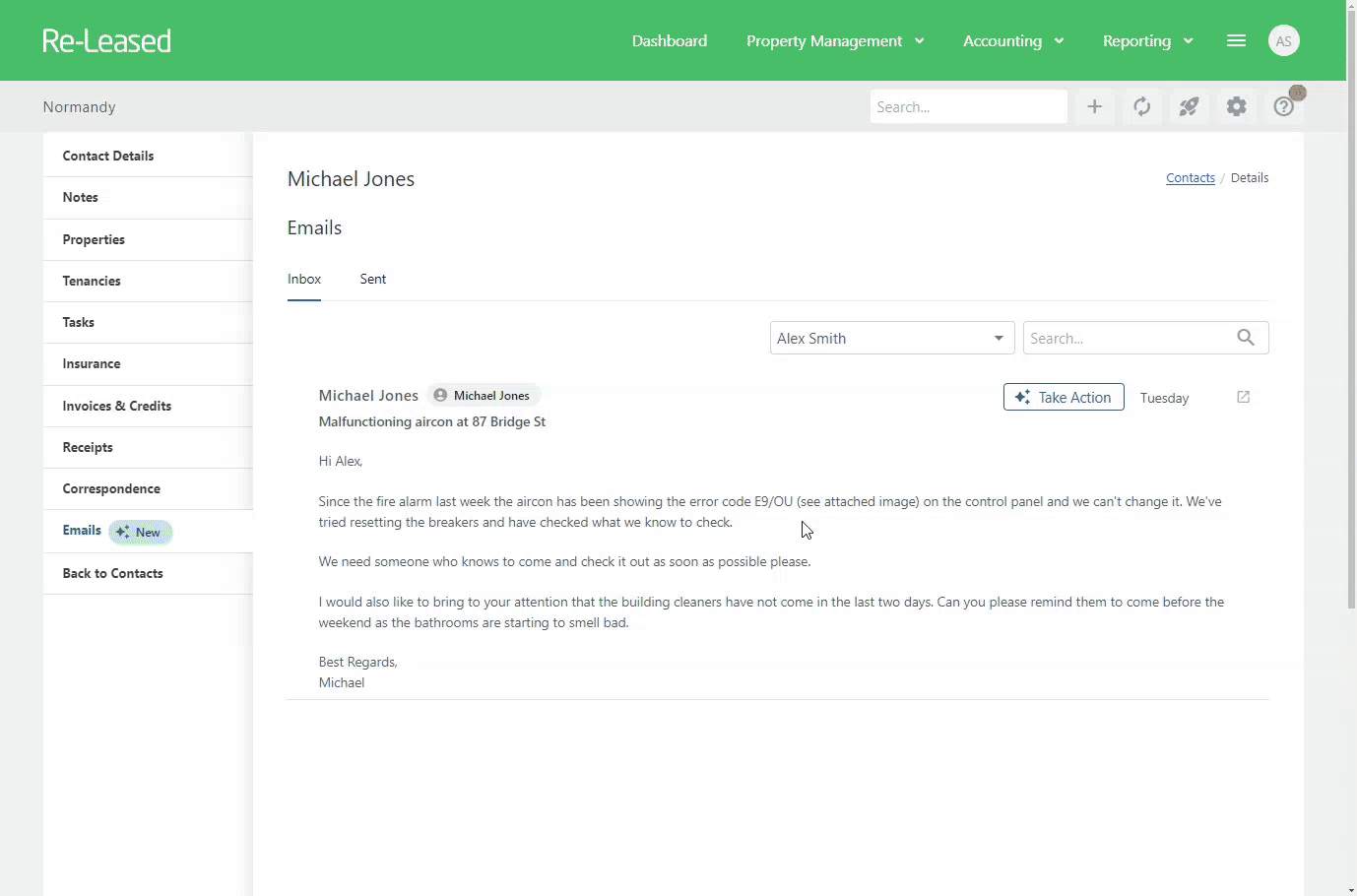Click the email search magnifier icon
The image size is (1357, 896).
click(1245, 338)
